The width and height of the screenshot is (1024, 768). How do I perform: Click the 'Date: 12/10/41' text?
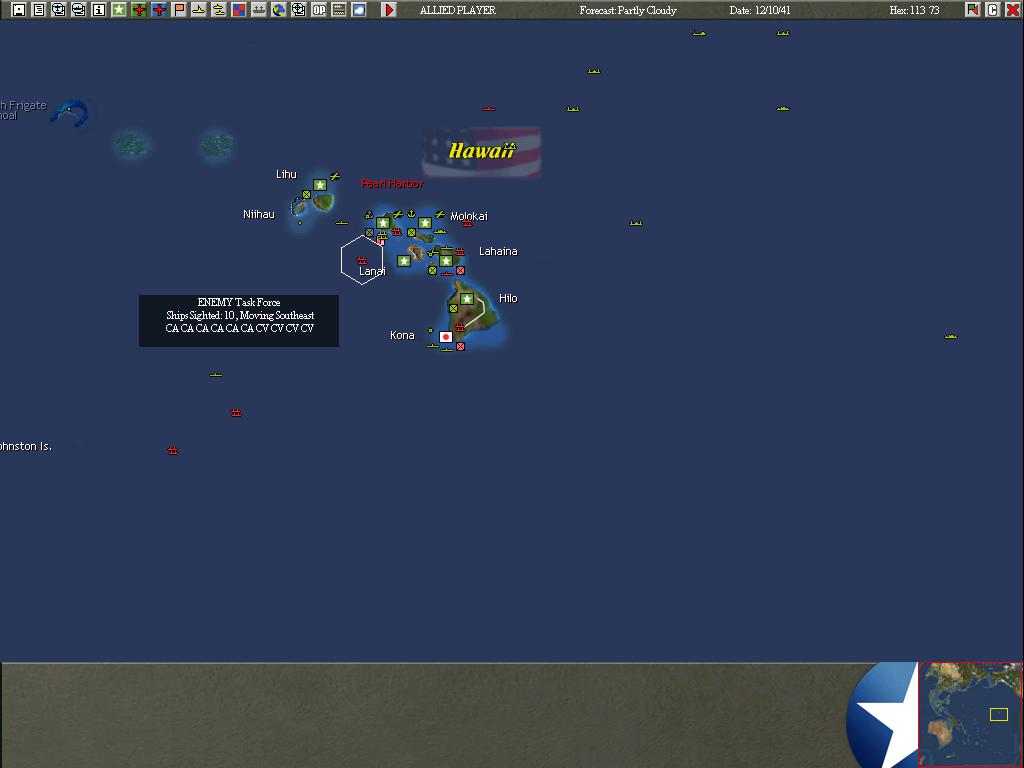point(760,10)
